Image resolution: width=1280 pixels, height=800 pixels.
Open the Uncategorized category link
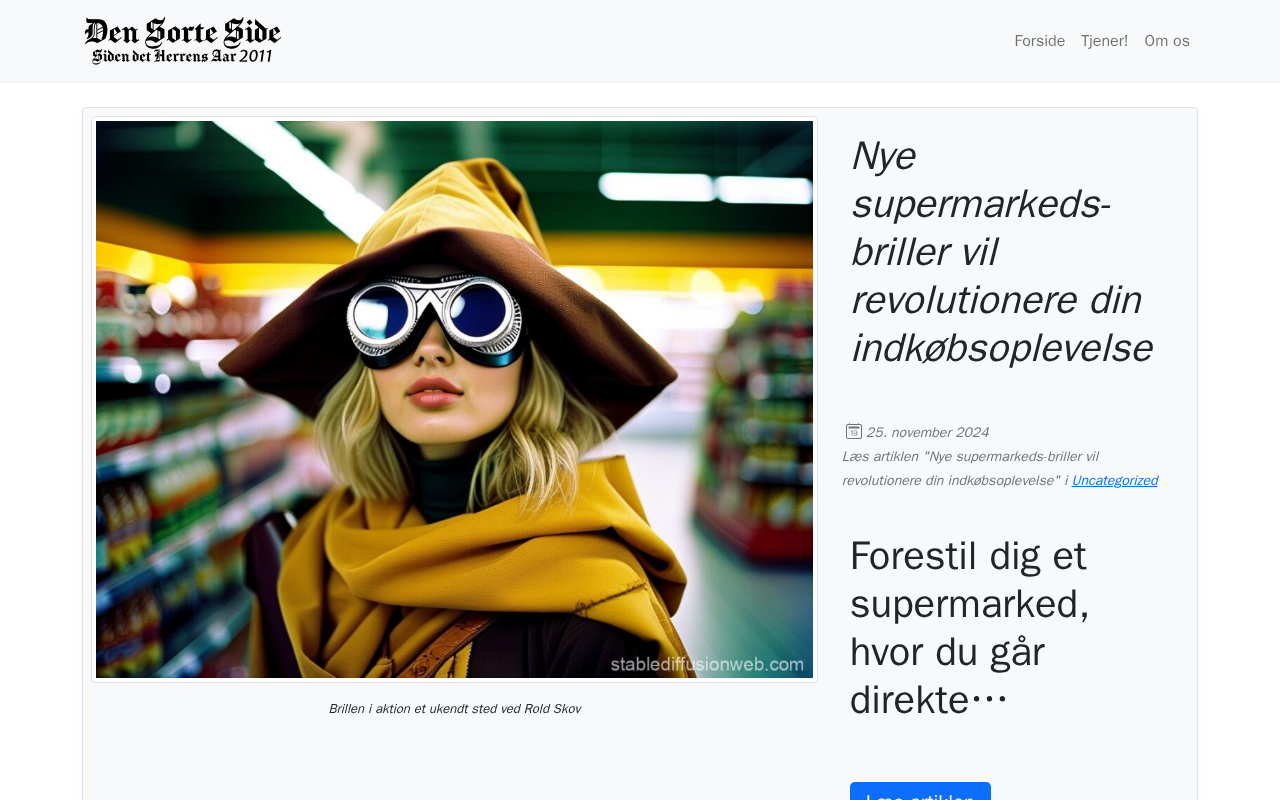click(1114, 481)
